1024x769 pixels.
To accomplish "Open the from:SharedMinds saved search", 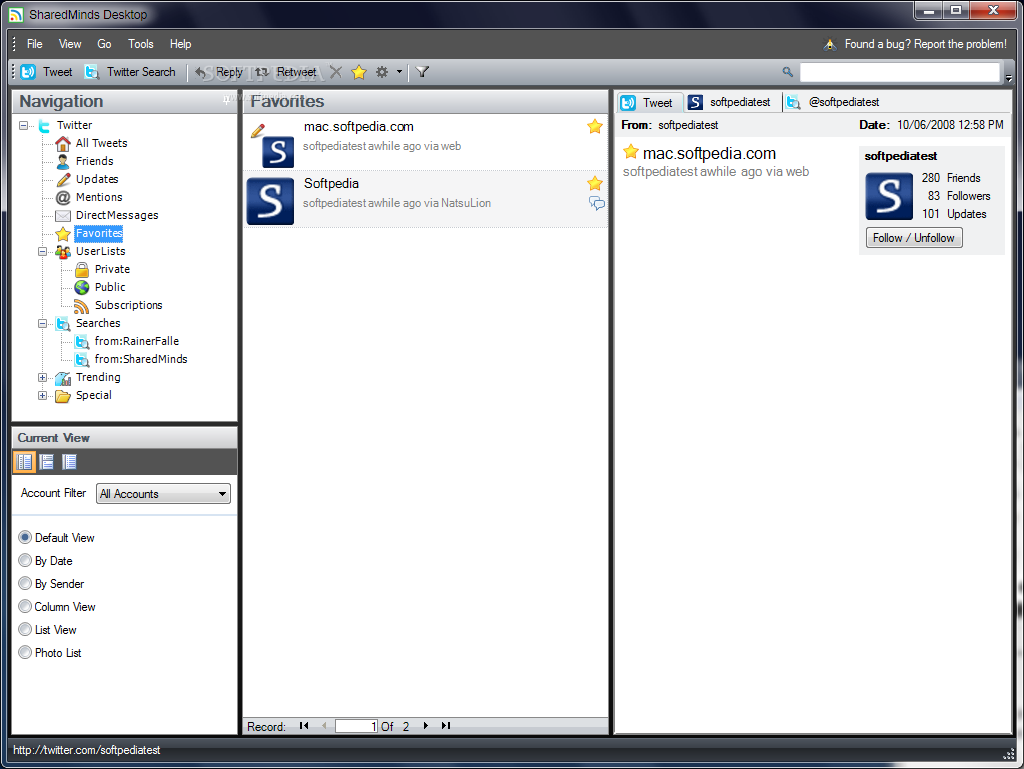I will (140, 359).
